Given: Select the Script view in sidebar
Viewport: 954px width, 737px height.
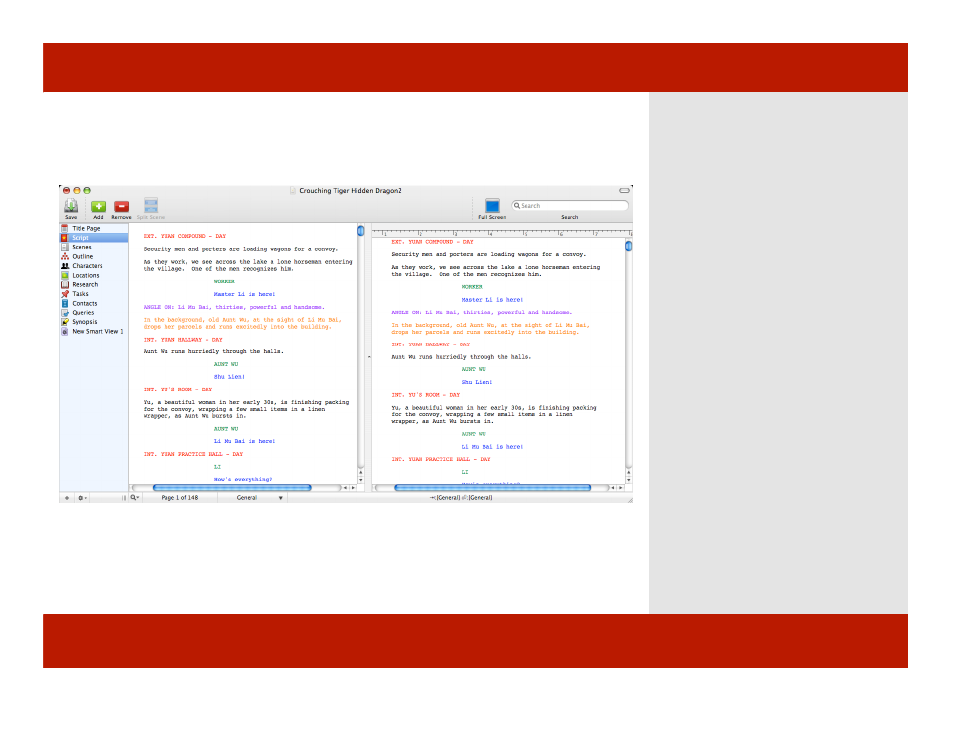Looking at the screenshot, I should (x=94, y=238).
